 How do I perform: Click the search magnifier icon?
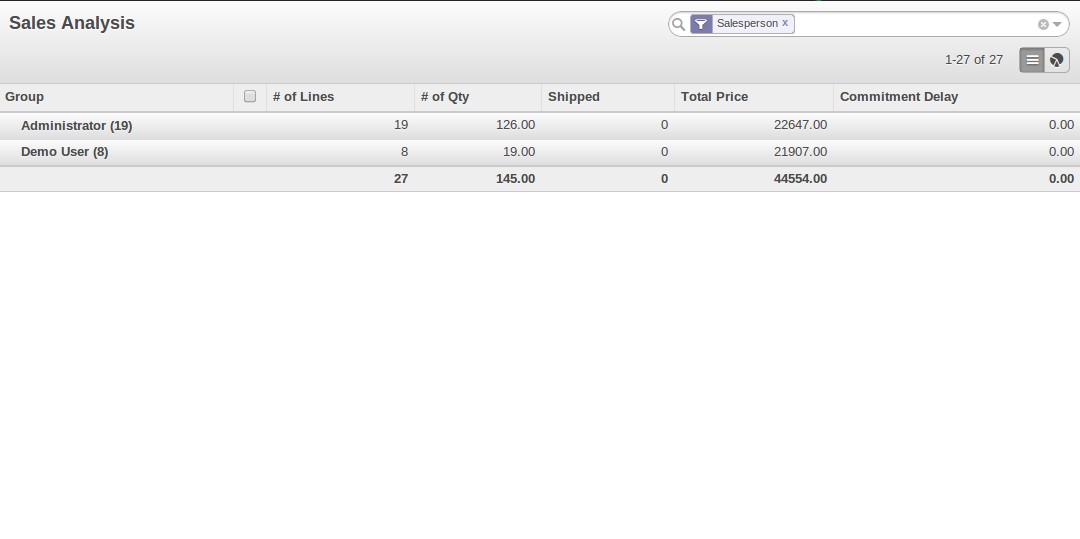pyautogui.click(x=679, y=24)
